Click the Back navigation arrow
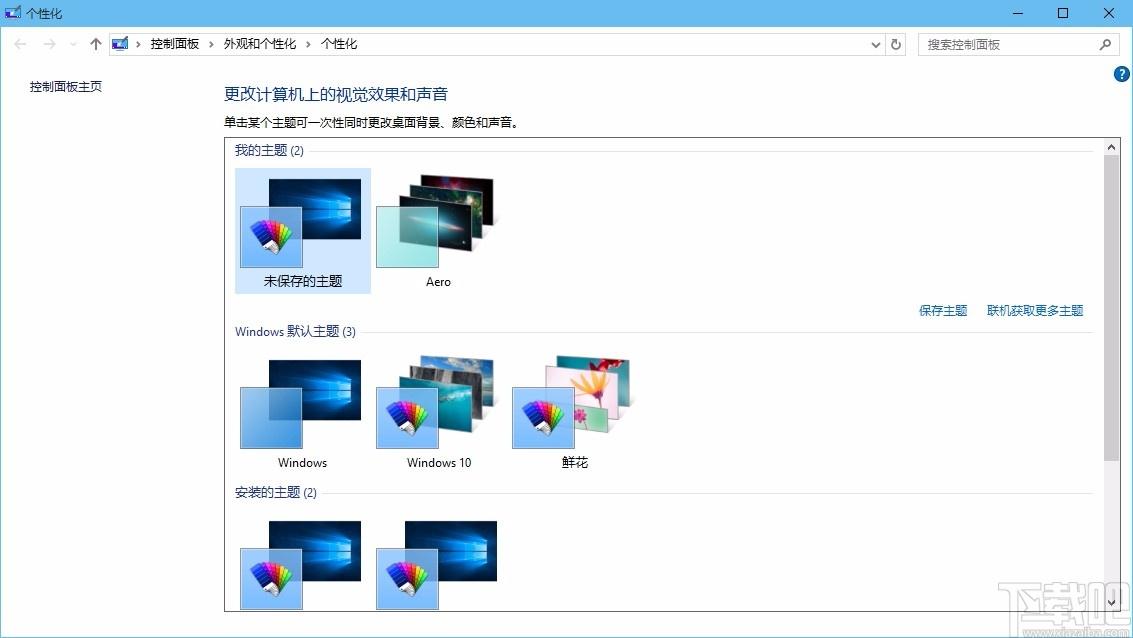 click(x=20, y=44)
